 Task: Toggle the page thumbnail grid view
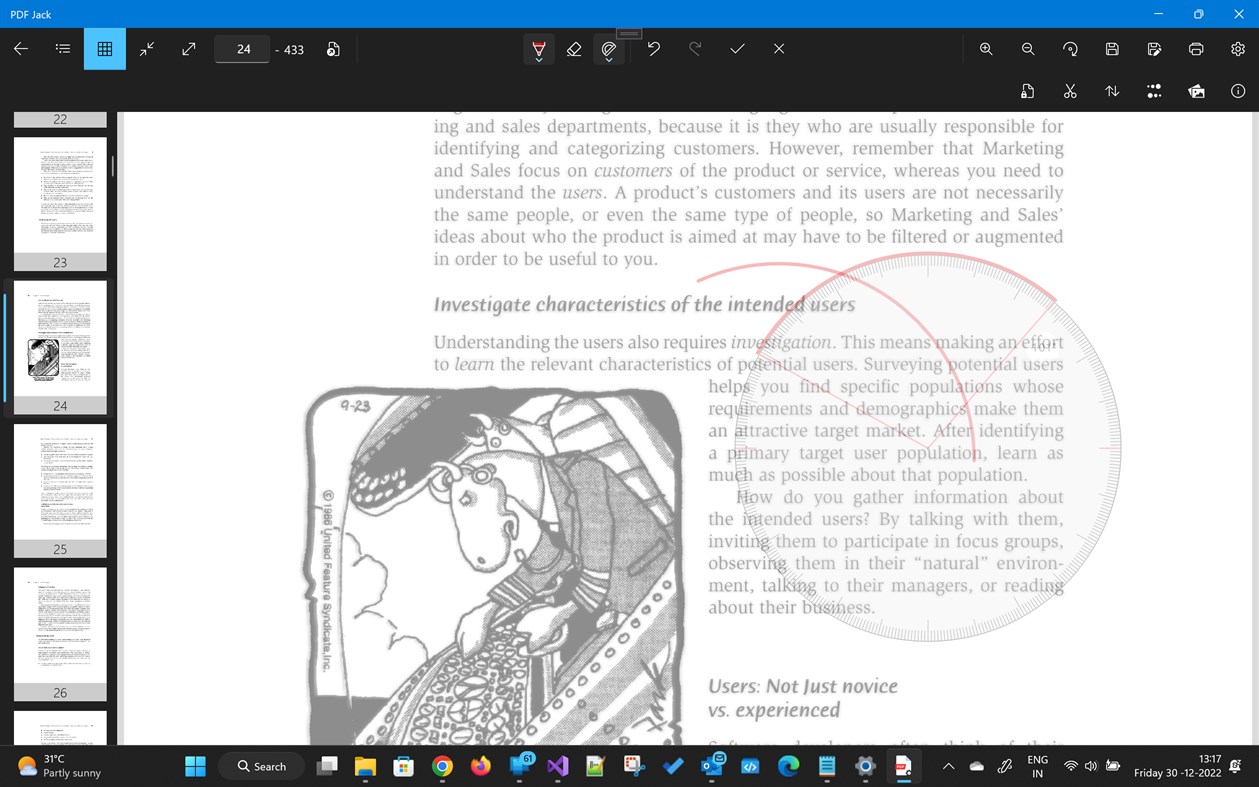(104, 48)
